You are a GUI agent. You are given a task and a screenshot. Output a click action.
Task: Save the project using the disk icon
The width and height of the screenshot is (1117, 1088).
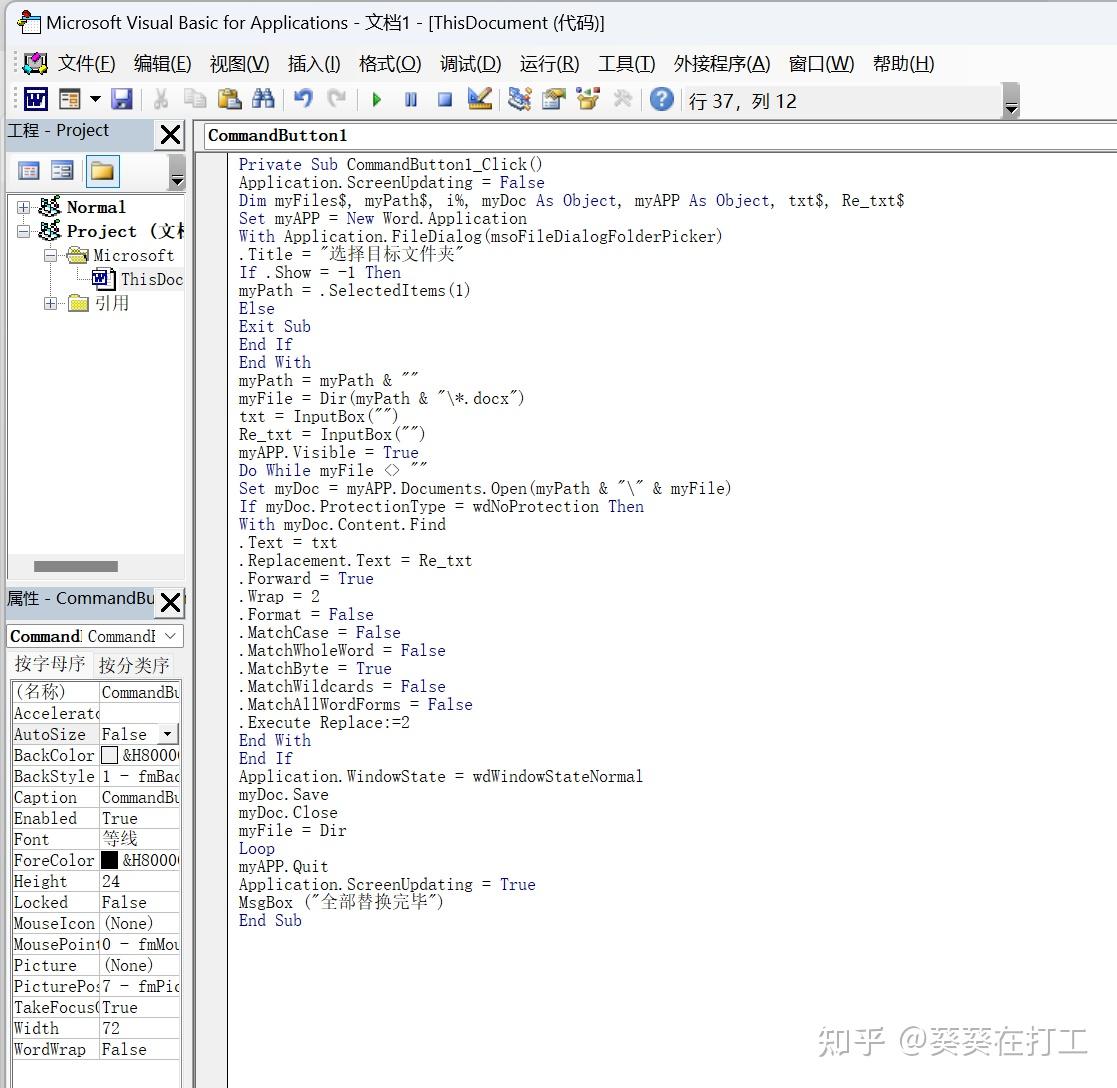click(121, 99)
